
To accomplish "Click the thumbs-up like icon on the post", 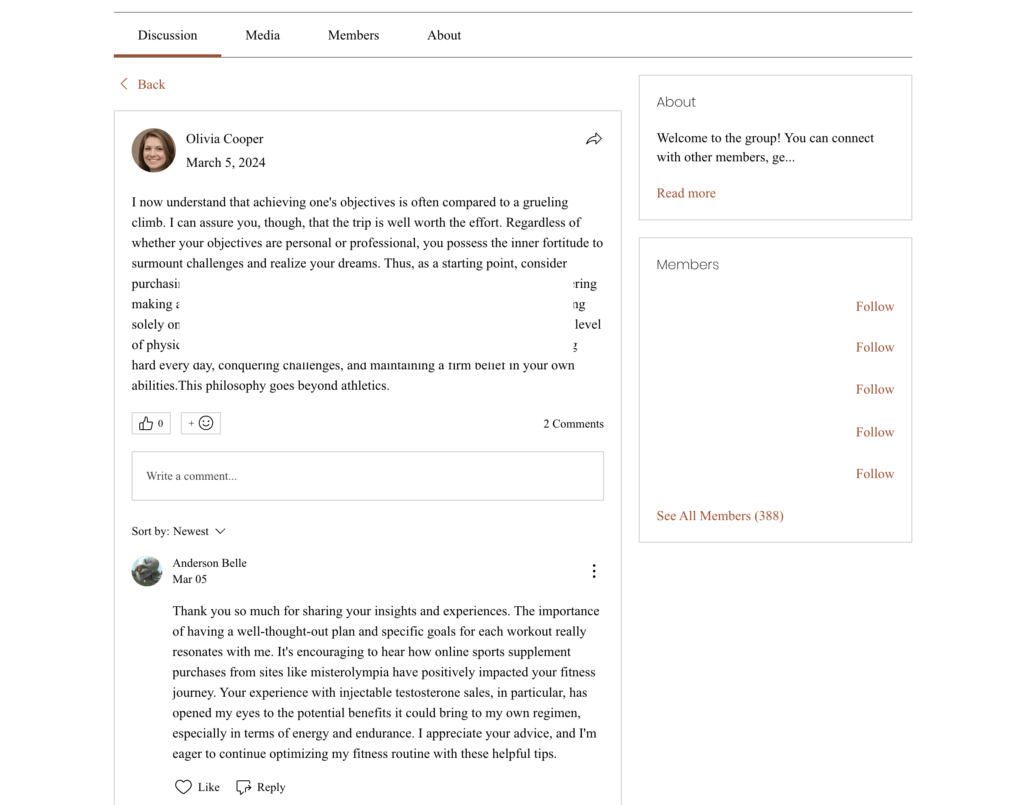I will tap(146, 423).
